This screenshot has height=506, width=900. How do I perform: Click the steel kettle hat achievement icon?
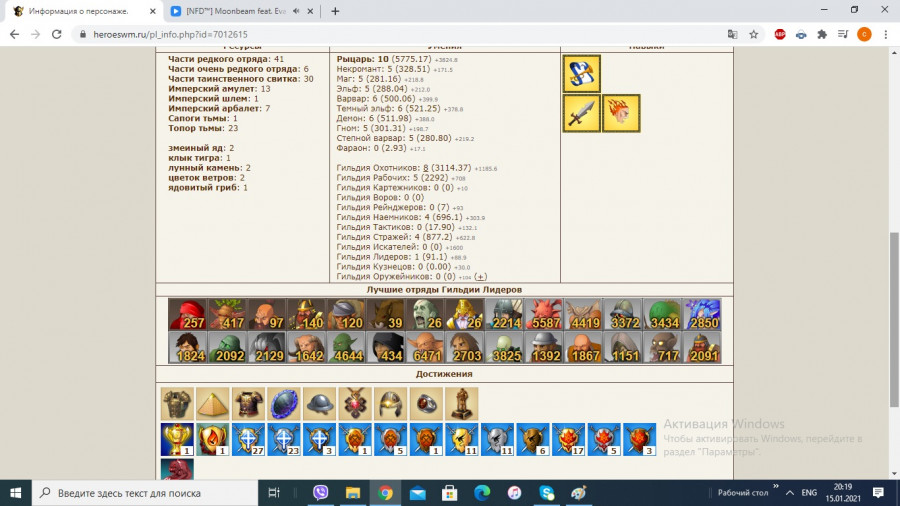(319, 404)
